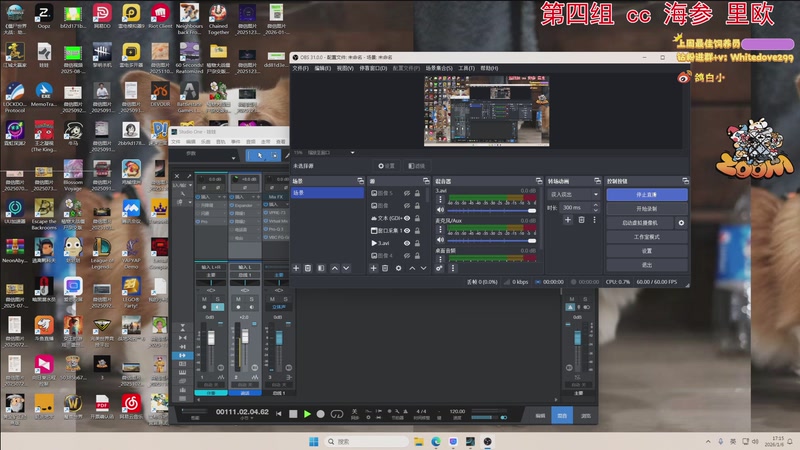Viewport: 800px width, 450px height.
Task: Add a transition with plus icon
Action: coord(568,220)
